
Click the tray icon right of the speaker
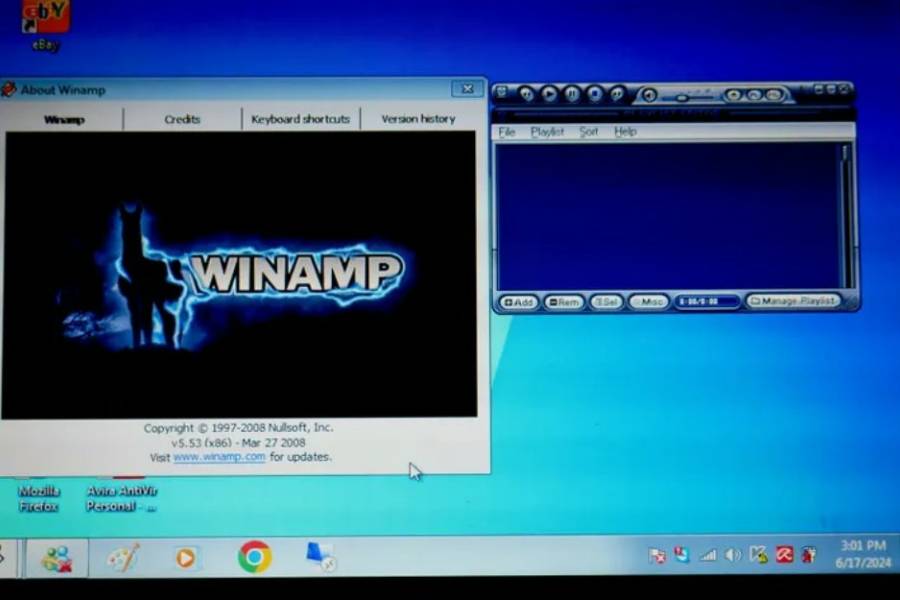758,555
